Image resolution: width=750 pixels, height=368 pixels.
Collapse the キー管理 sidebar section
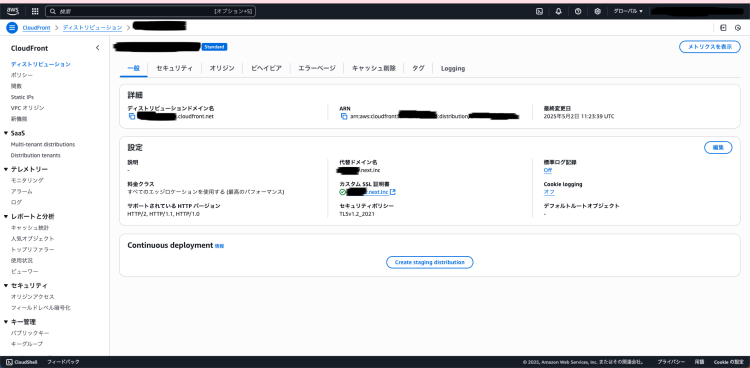tap(6, 322)
